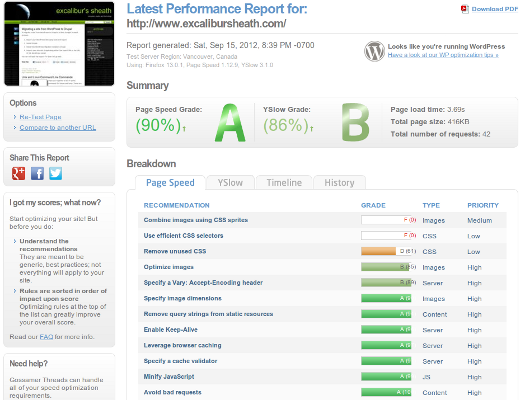Expand Remove query strings from static resources
525x400 pixels.
(x=208, y=314)
